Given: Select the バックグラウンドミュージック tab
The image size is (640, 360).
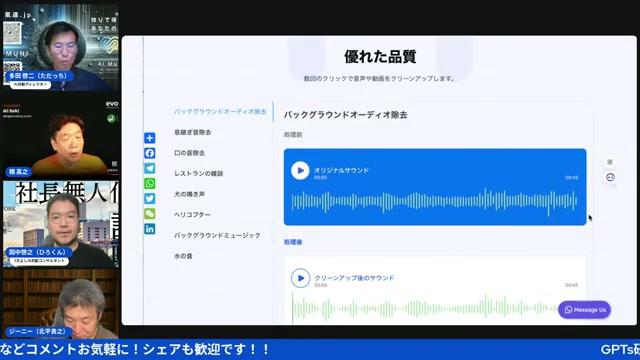Looking at the screenshot, I should click(x=217, y=235).
